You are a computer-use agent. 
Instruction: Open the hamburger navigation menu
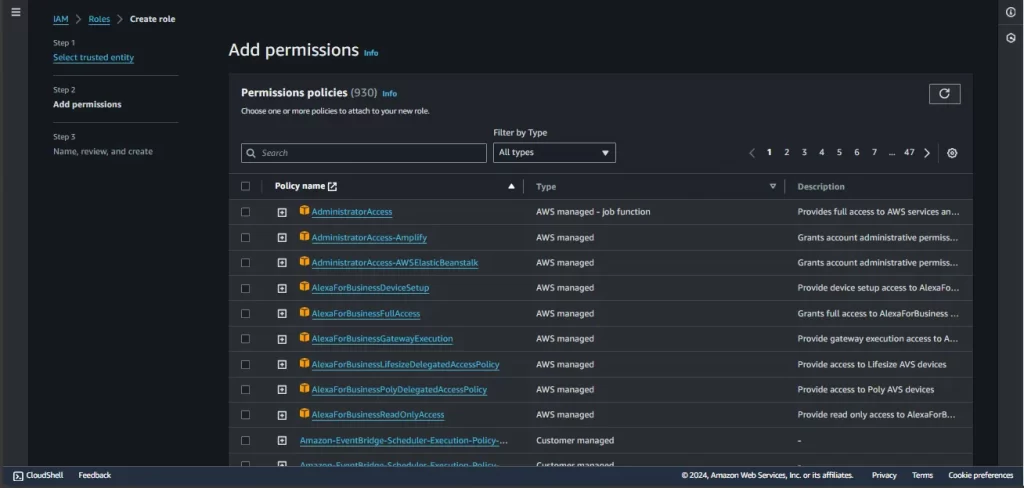[15, 12]
